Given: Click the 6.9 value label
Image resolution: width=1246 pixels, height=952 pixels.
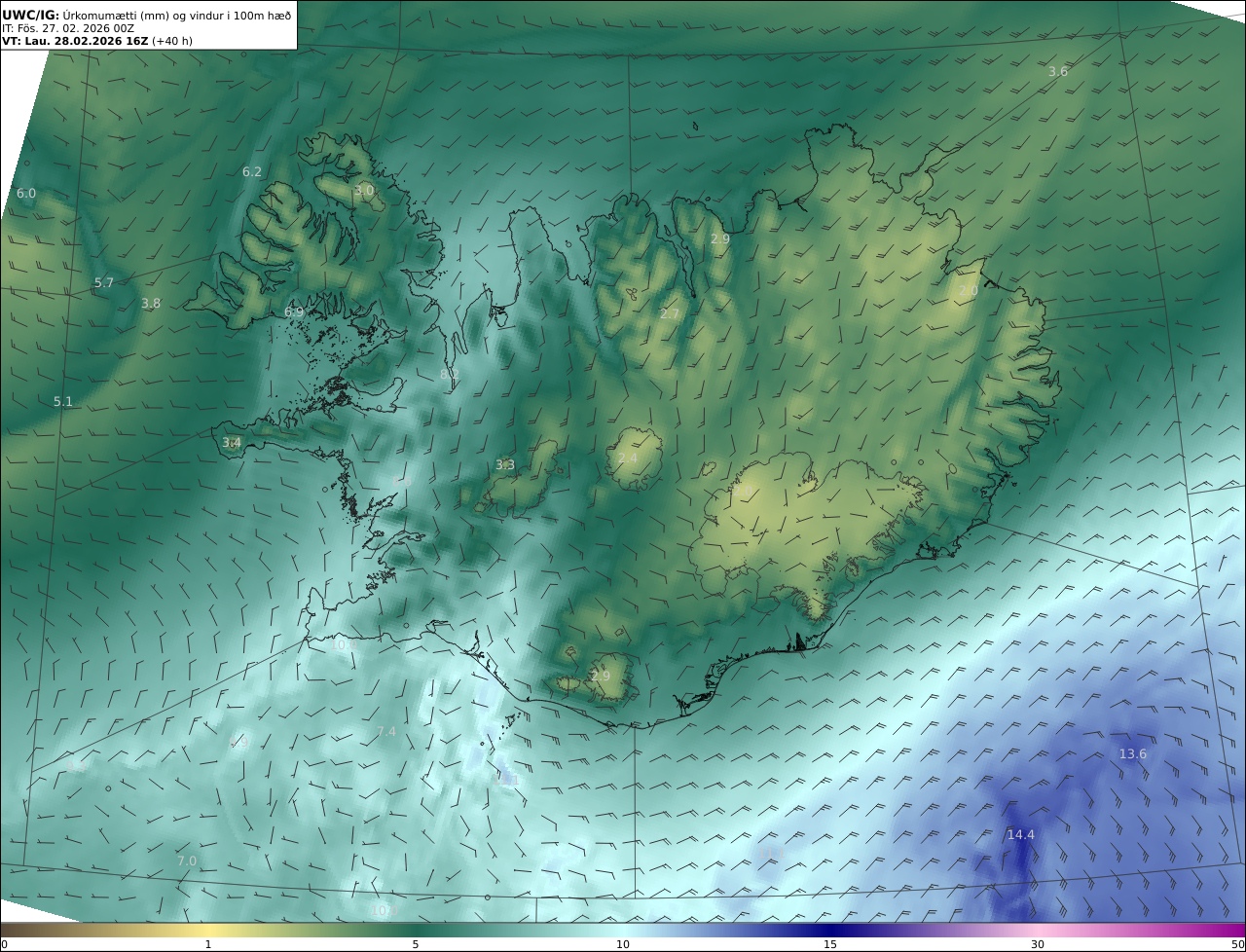Looking at the screenshot, I should pos(294,312).
